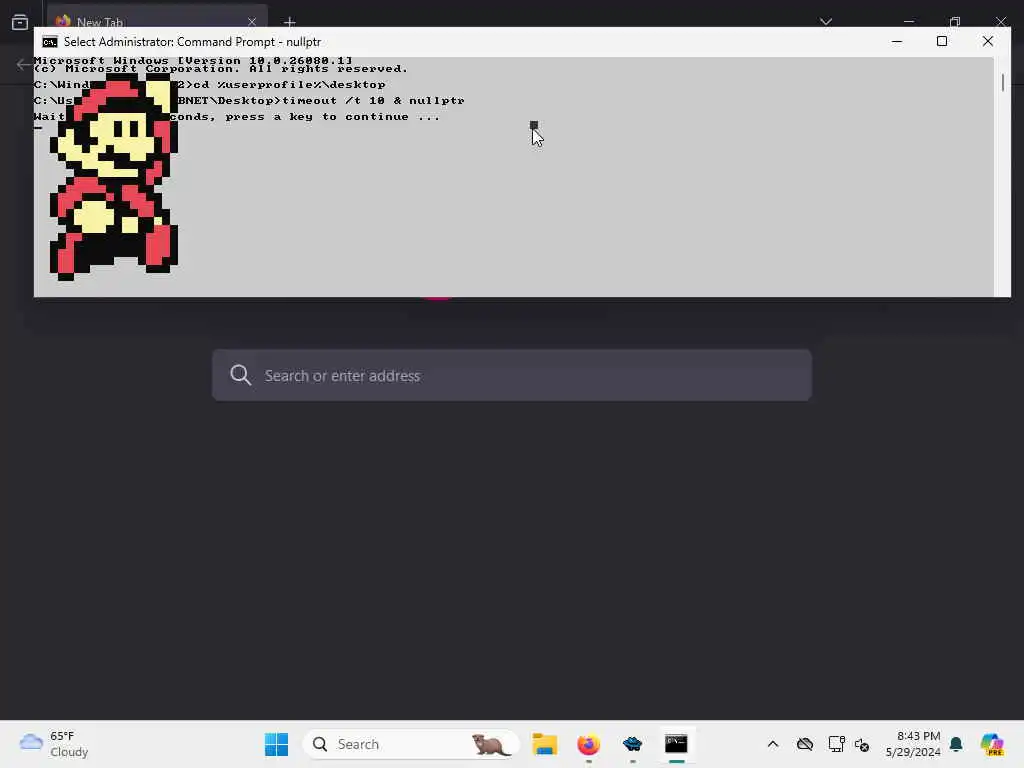Open the cloud sync tray icon
This screenshot has width=1024, height=768.
(805, 744)
